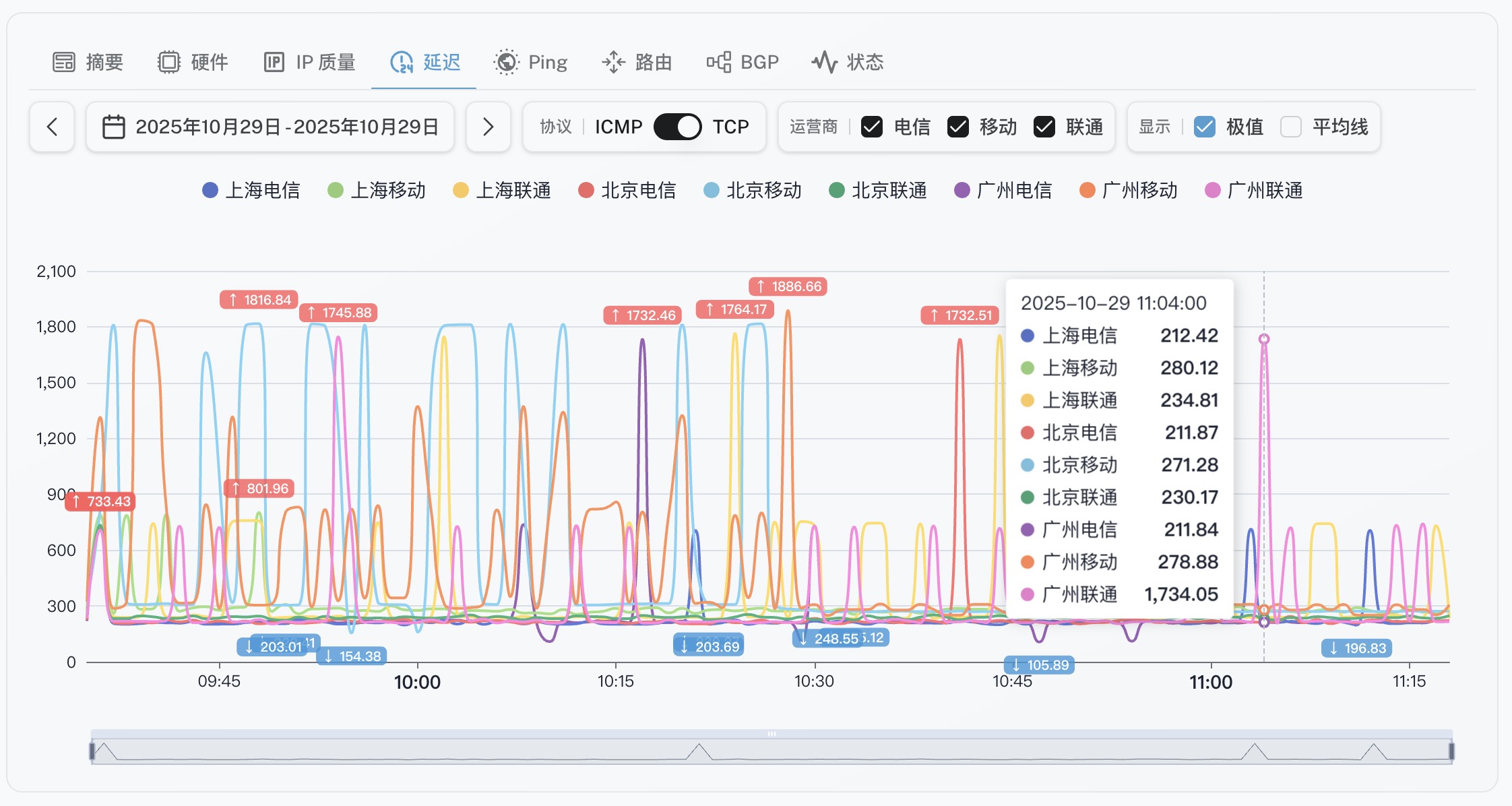The height and width of the screenshot is (806, 1512).
Task: Click the Ping globe icon
Action: [506, 62]
